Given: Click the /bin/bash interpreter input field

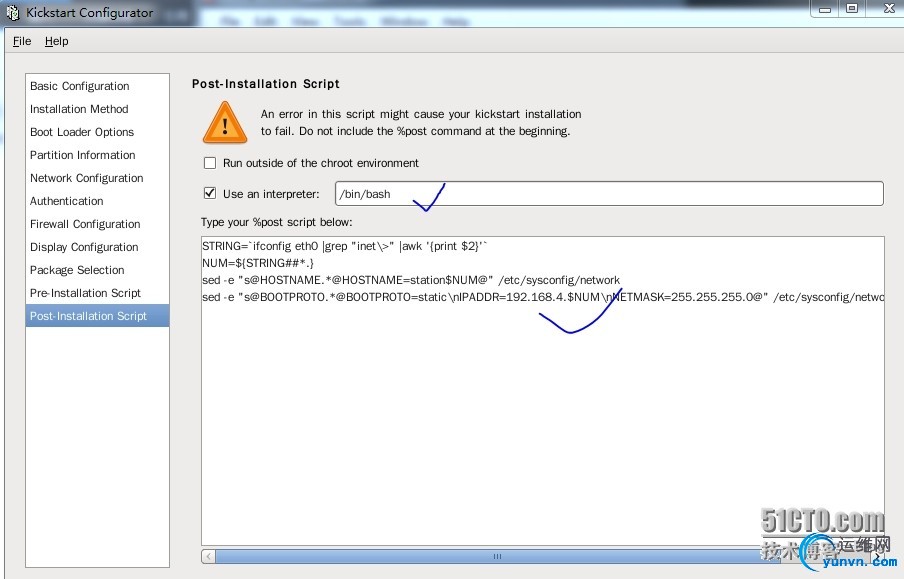Looking at the screenshot, I should [x=609, y=193].
